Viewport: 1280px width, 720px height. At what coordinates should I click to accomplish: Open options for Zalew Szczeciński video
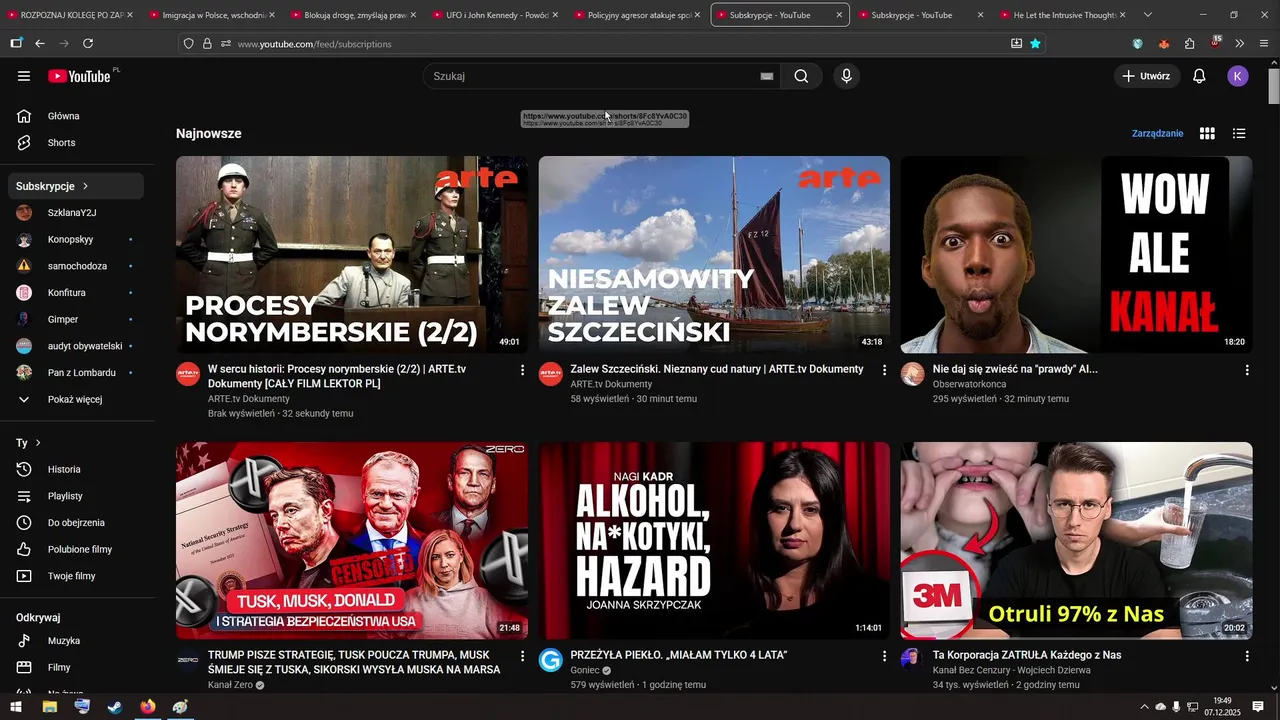884,370
